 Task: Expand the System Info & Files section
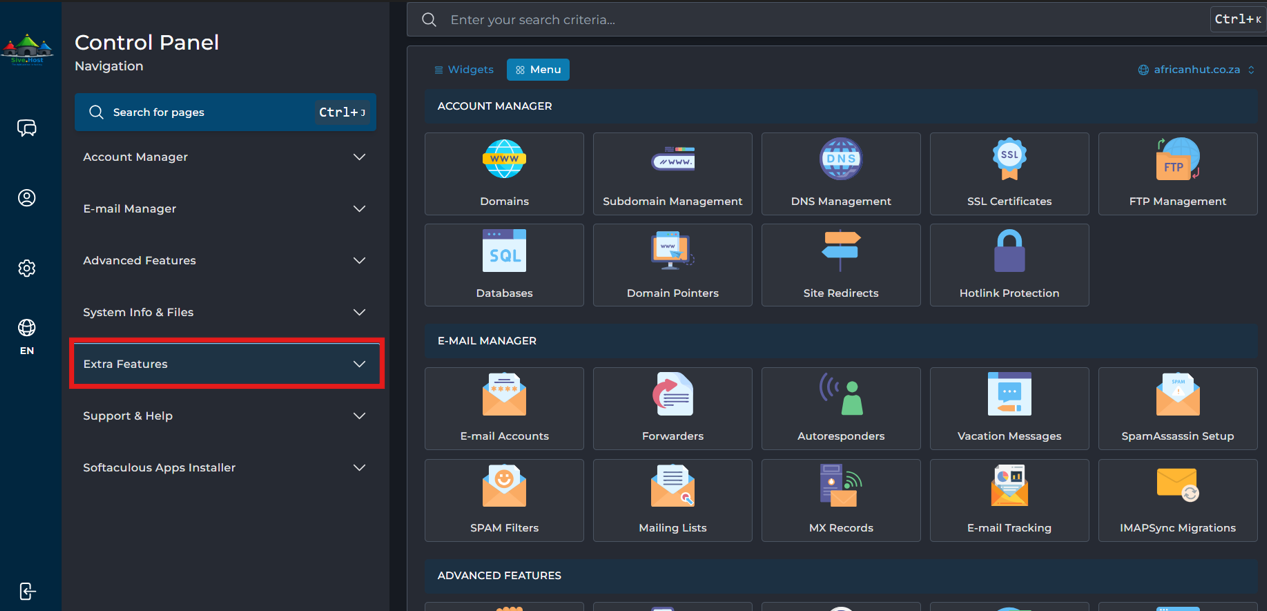point(225,312)
